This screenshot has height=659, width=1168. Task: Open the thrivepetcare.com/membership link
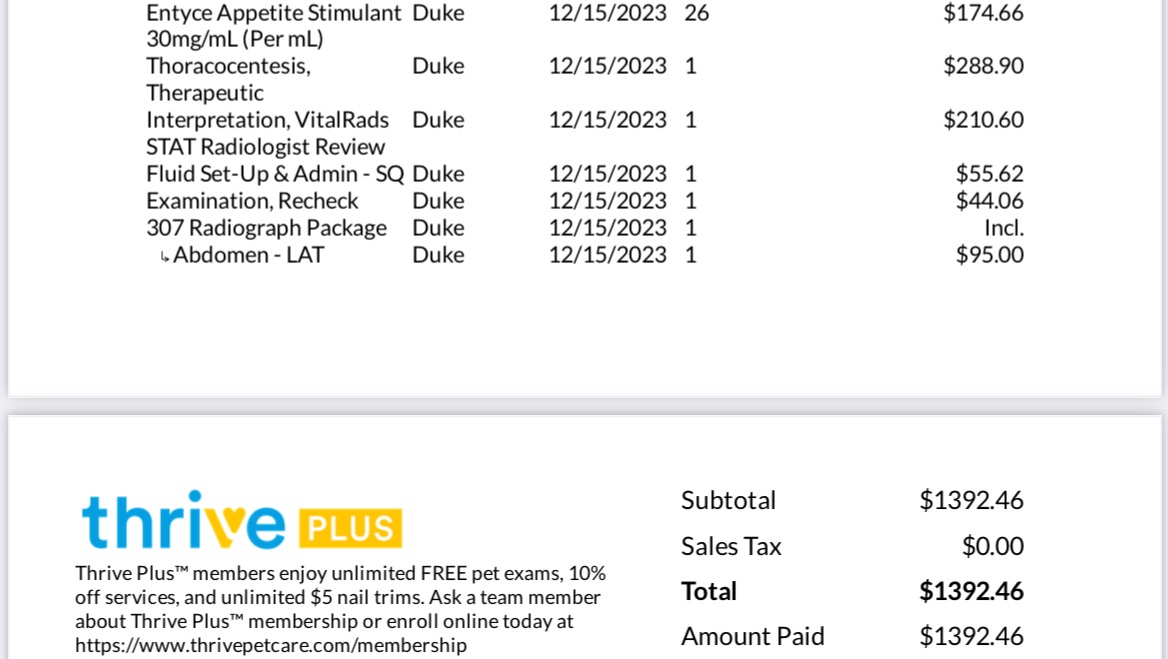pos(271,645)
